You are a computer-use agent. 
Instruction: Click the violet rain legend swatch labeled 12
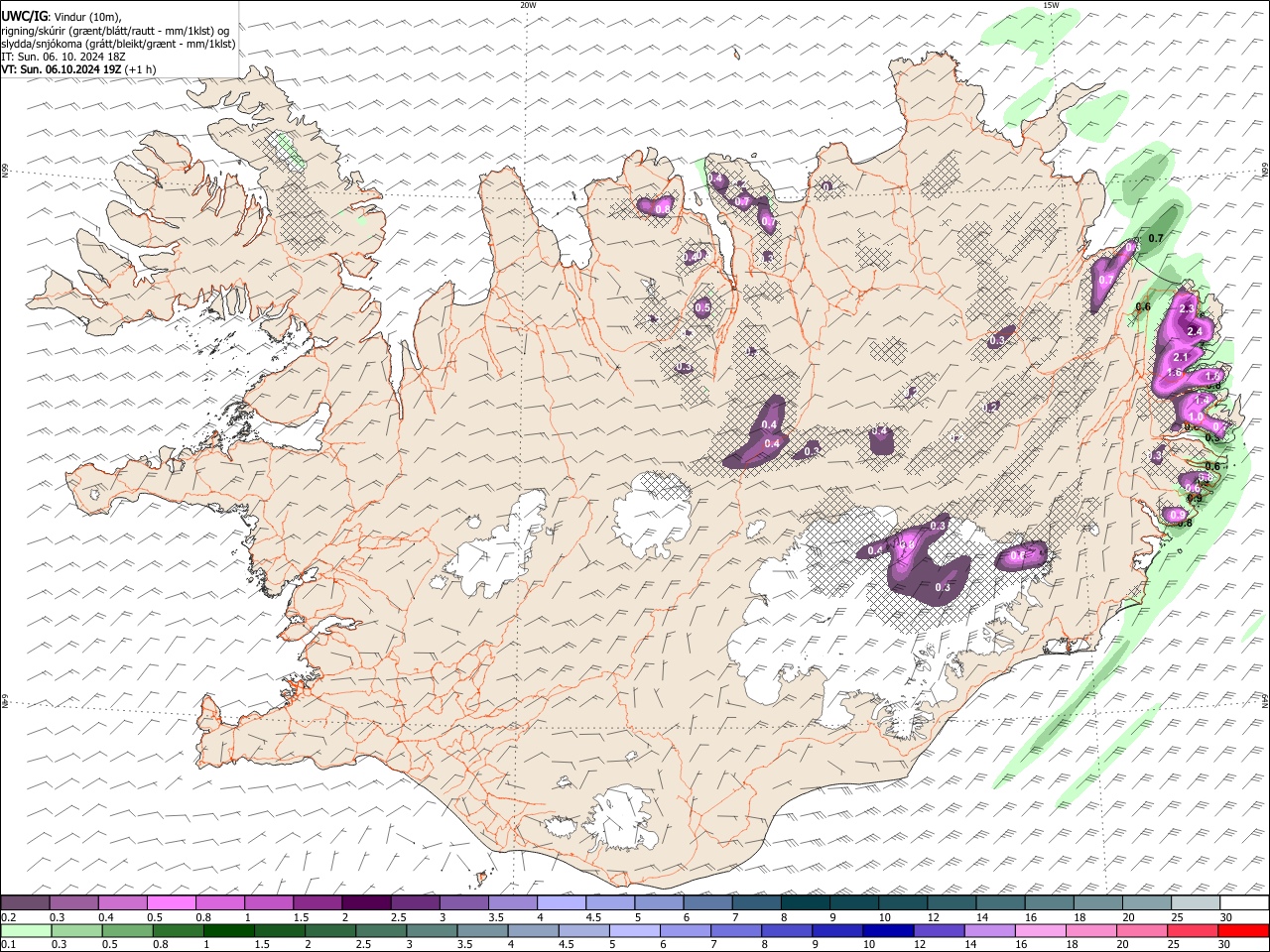[938, 930]
